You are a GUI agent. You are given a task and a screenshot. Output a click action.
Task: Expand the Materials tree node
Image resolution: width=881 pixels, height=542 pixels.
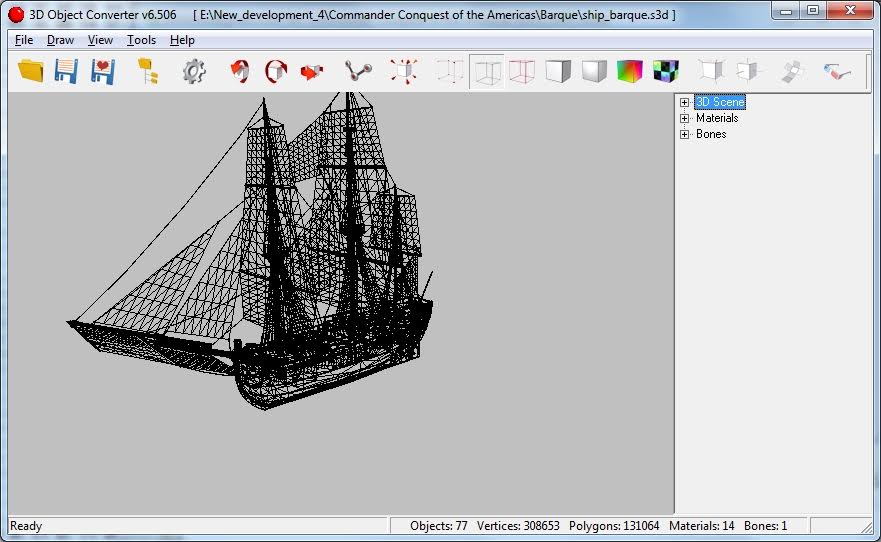pyautogui.click(x=685, y=118)
